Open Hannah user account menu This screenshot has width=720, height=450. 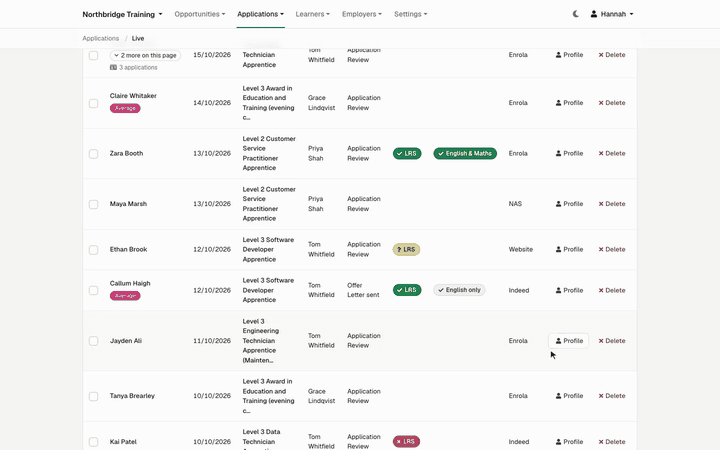pyautogui.click(x=612, y=14)
